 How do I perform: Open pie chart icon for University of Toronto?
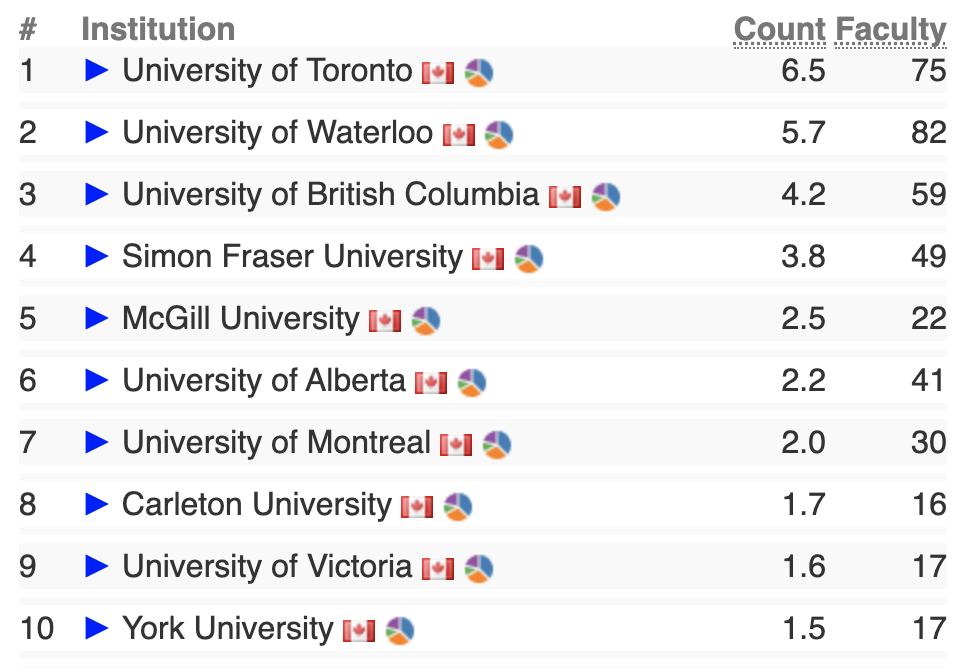click(479, 72)
